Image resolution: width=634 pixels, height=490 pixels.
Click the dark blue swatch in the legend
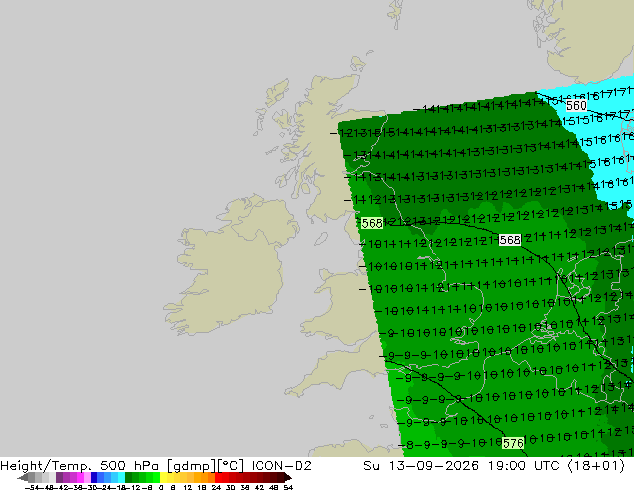point(94,477)
